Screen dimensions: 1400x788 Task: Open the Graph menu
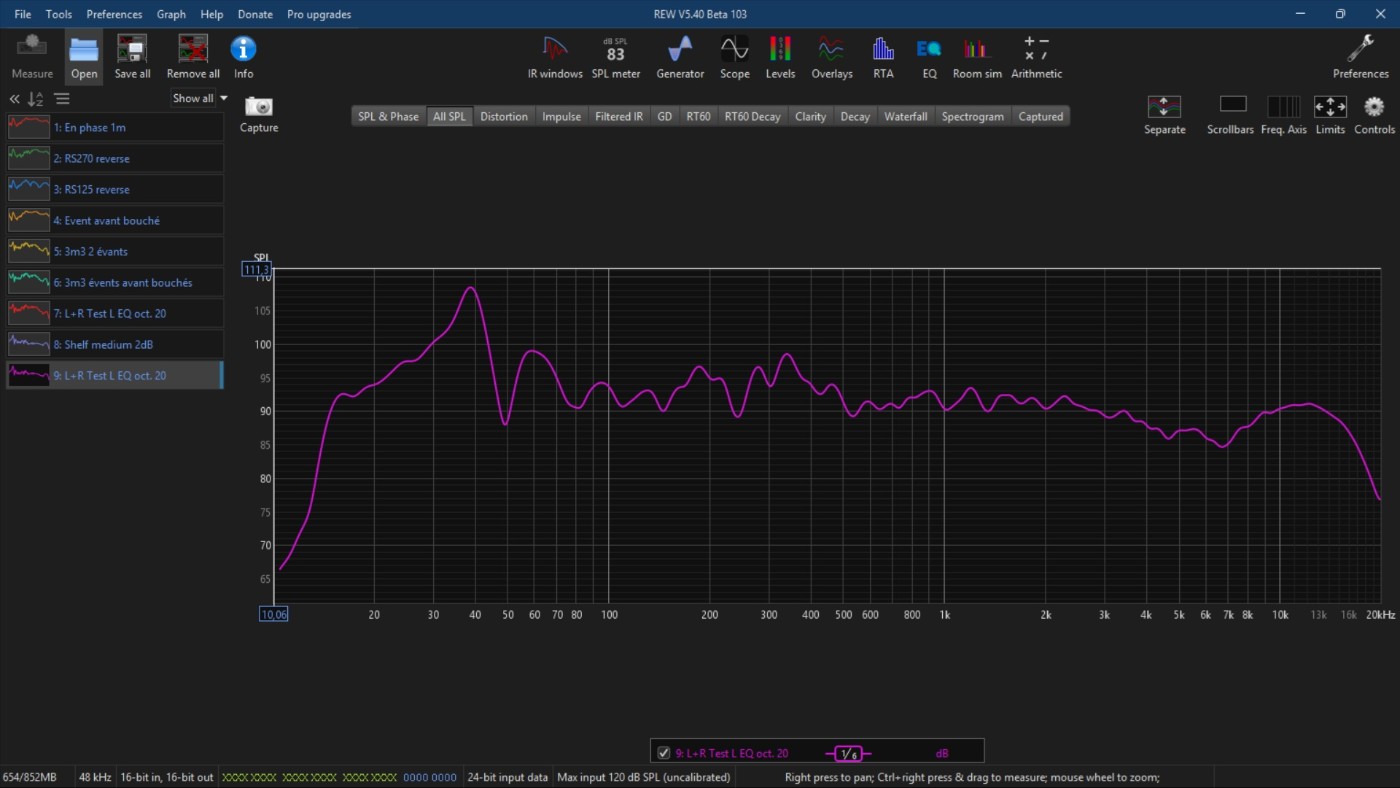pos(171,14)
